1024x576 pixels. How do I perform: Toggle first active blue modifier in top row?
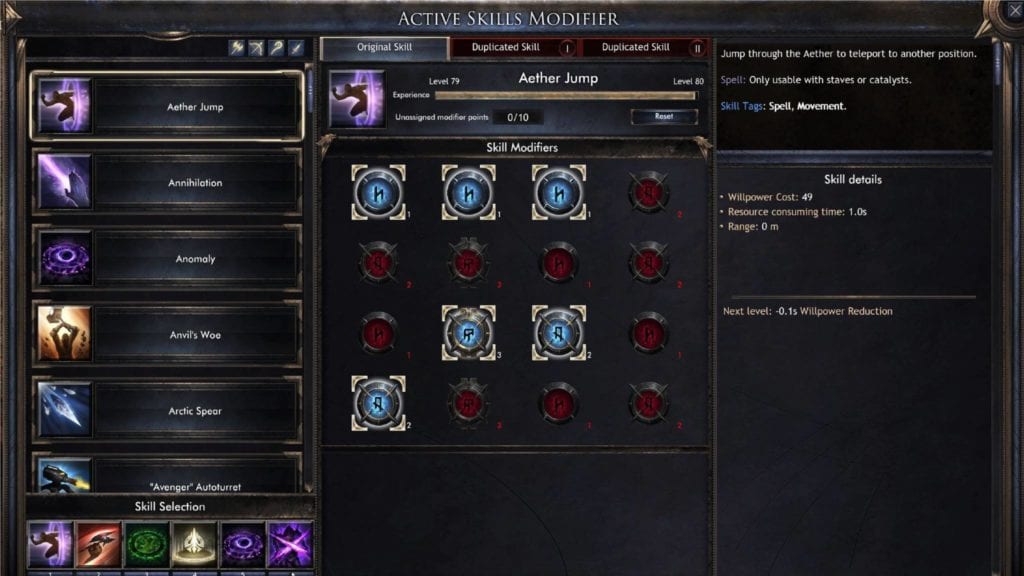[378, 193]
